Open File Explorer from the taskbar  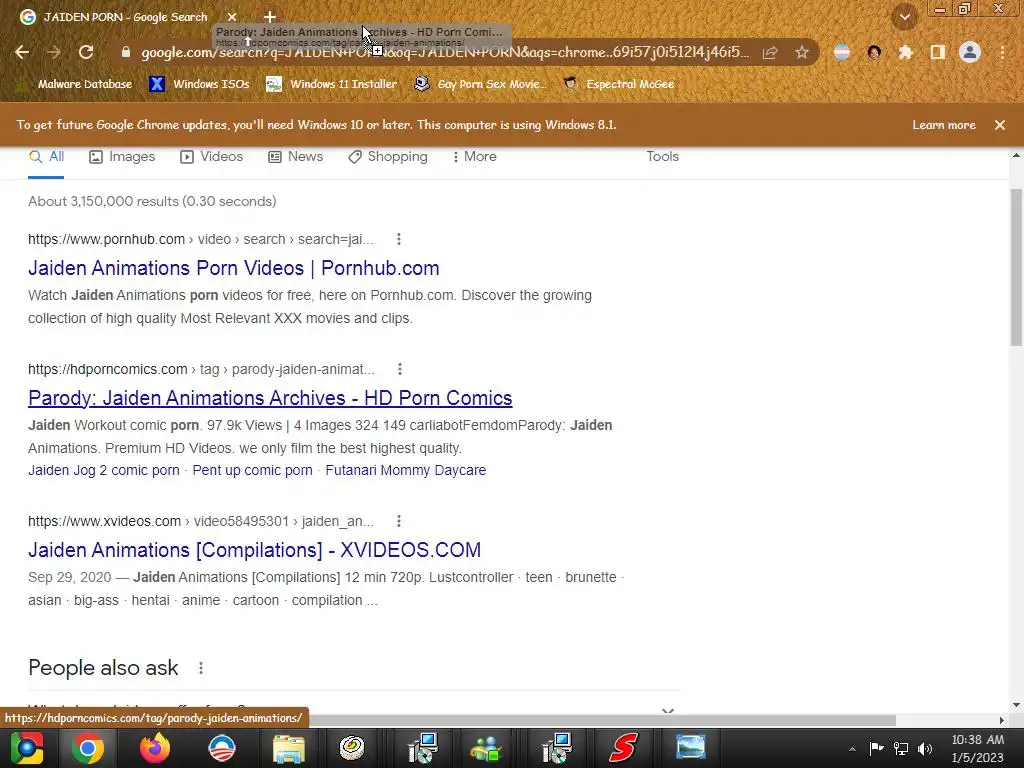tap(289, 748)
